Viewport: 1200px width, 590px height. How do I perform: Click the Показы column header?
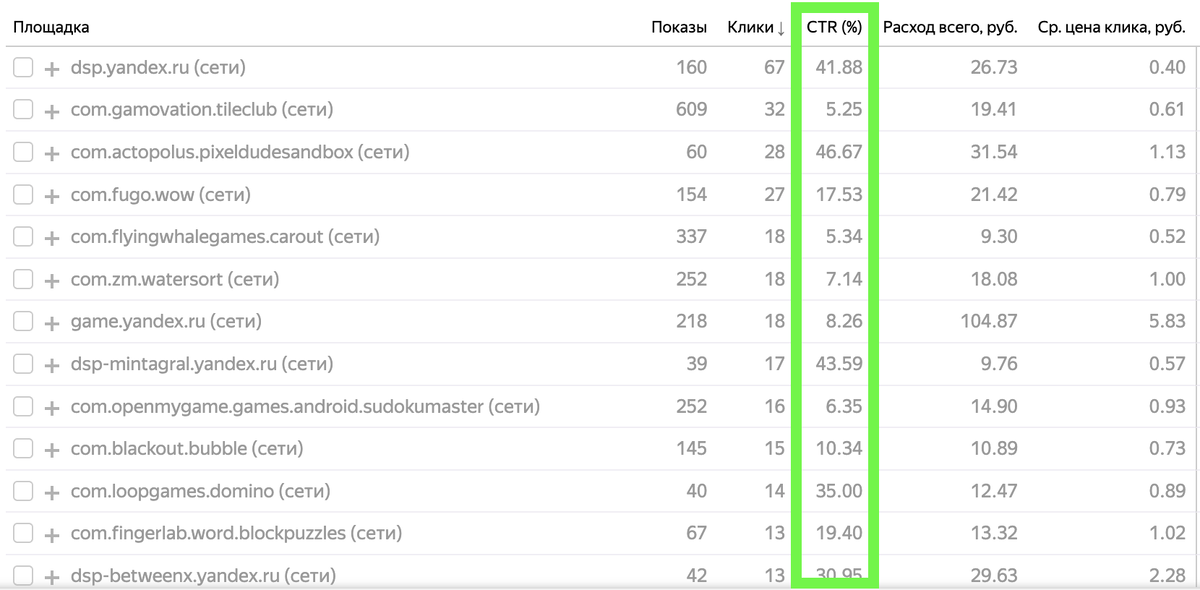pos(678,27)
